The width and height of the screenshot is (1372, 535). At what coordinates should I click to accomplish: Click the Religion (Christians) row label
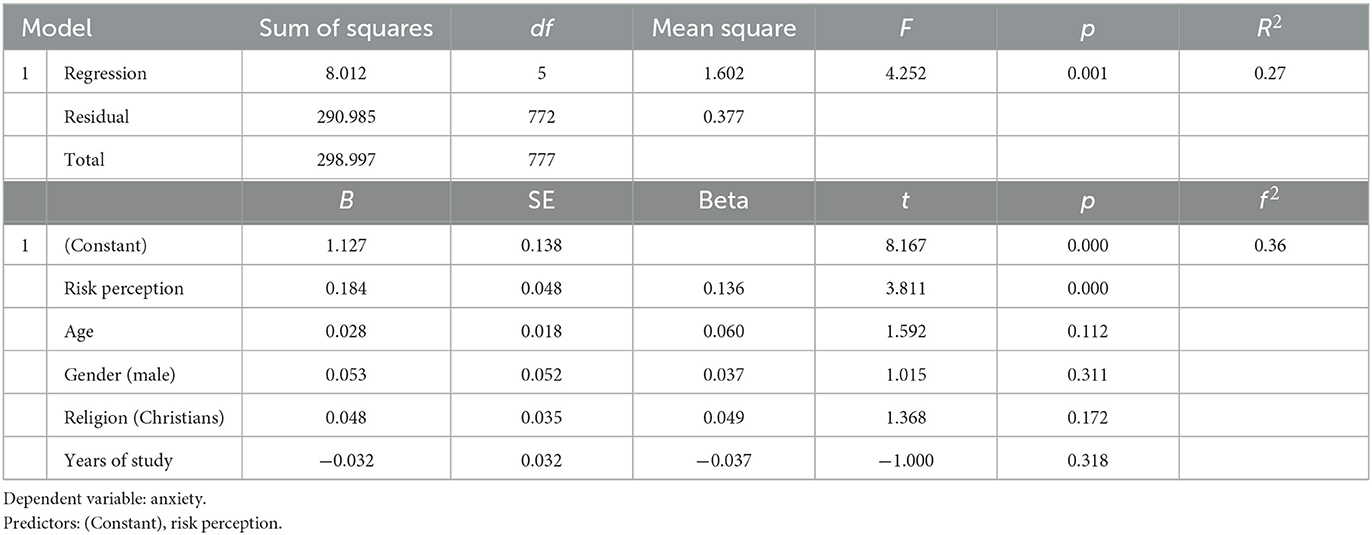pos(143,418)
